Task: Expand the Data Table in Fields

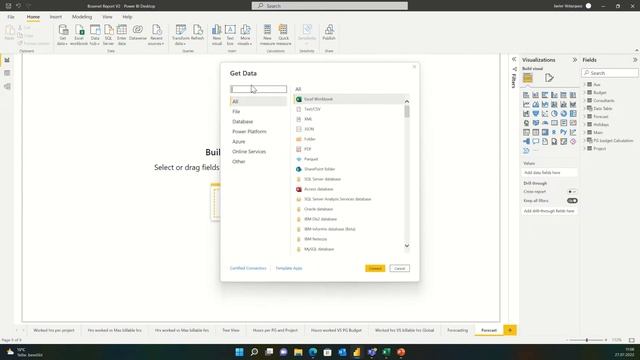Action: click(584, 109)
